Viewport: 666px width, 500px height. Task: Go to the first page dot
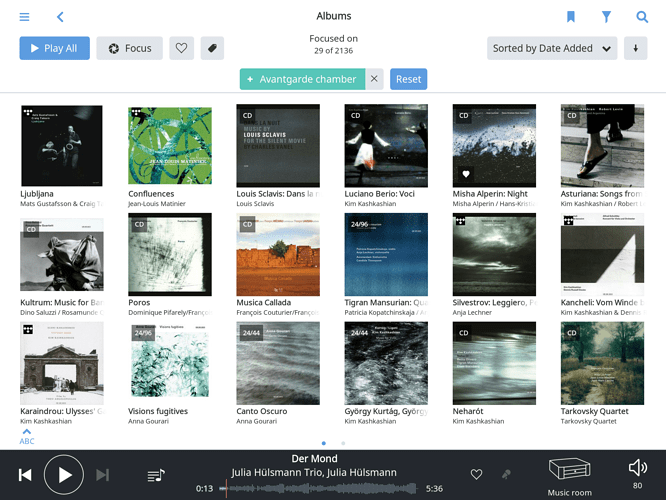click(x=324, y=443)
